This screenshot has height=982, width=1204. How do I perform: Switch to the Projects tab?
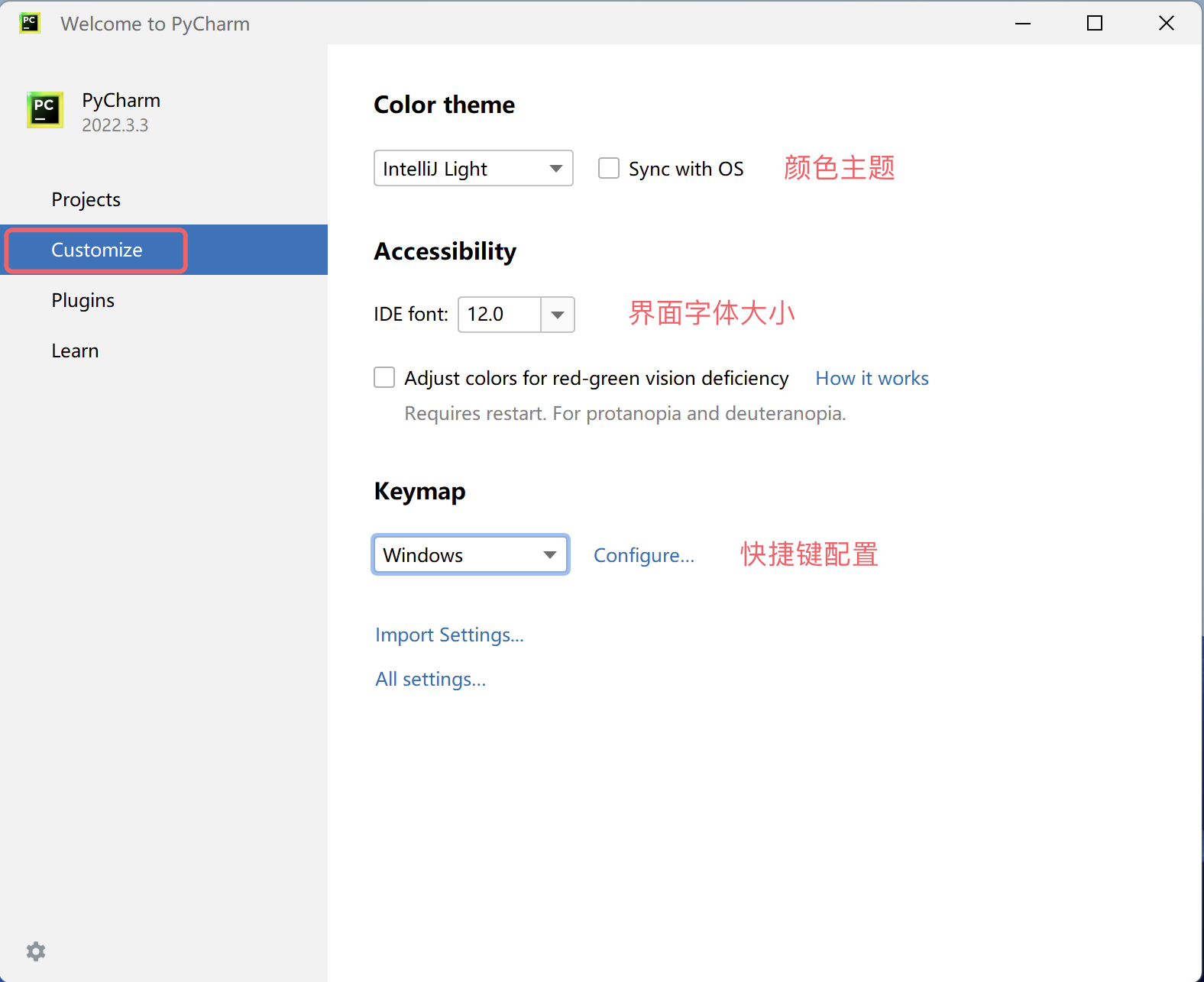tap(86, 199)
